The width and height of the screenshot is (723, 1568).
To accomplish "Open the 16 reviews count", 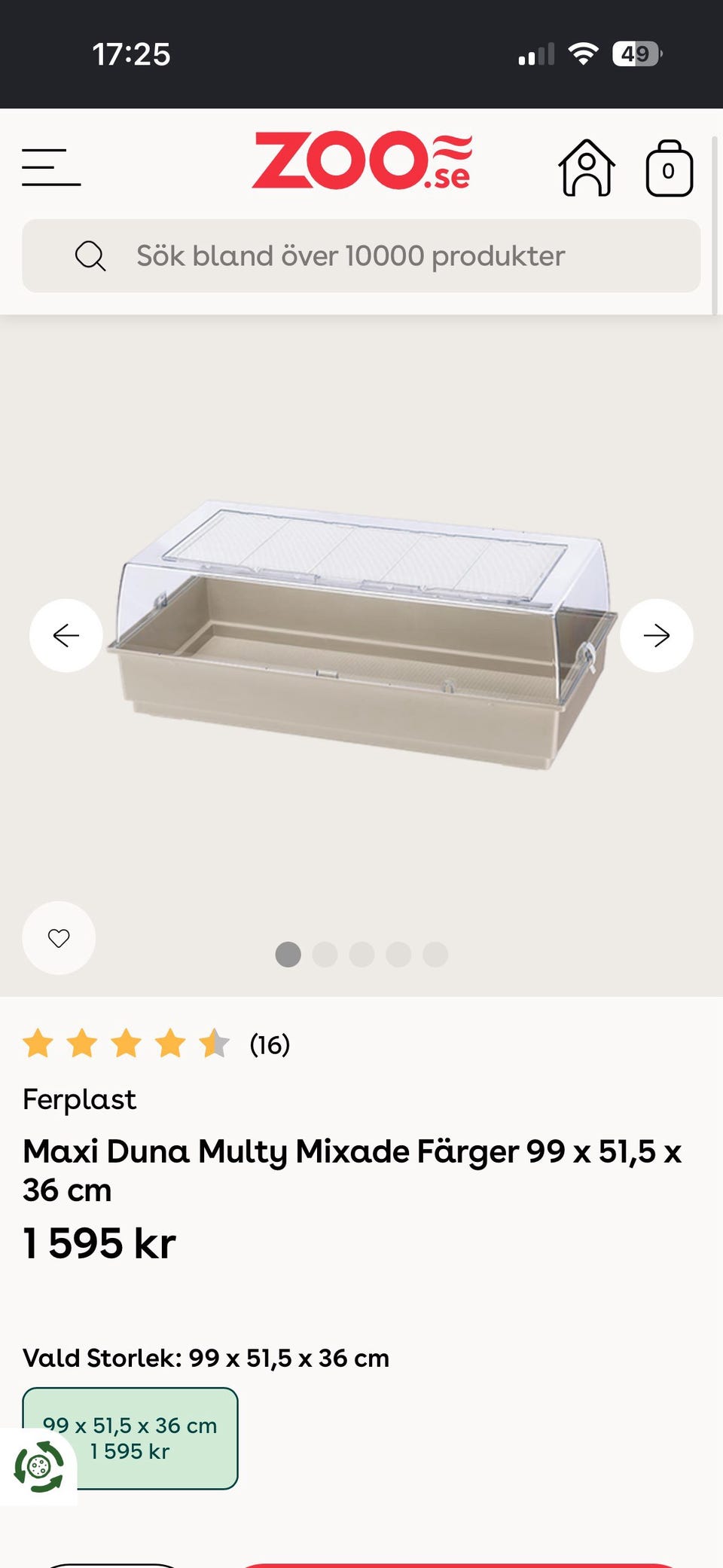I will pyautogui.click(x=270, y=1044).
